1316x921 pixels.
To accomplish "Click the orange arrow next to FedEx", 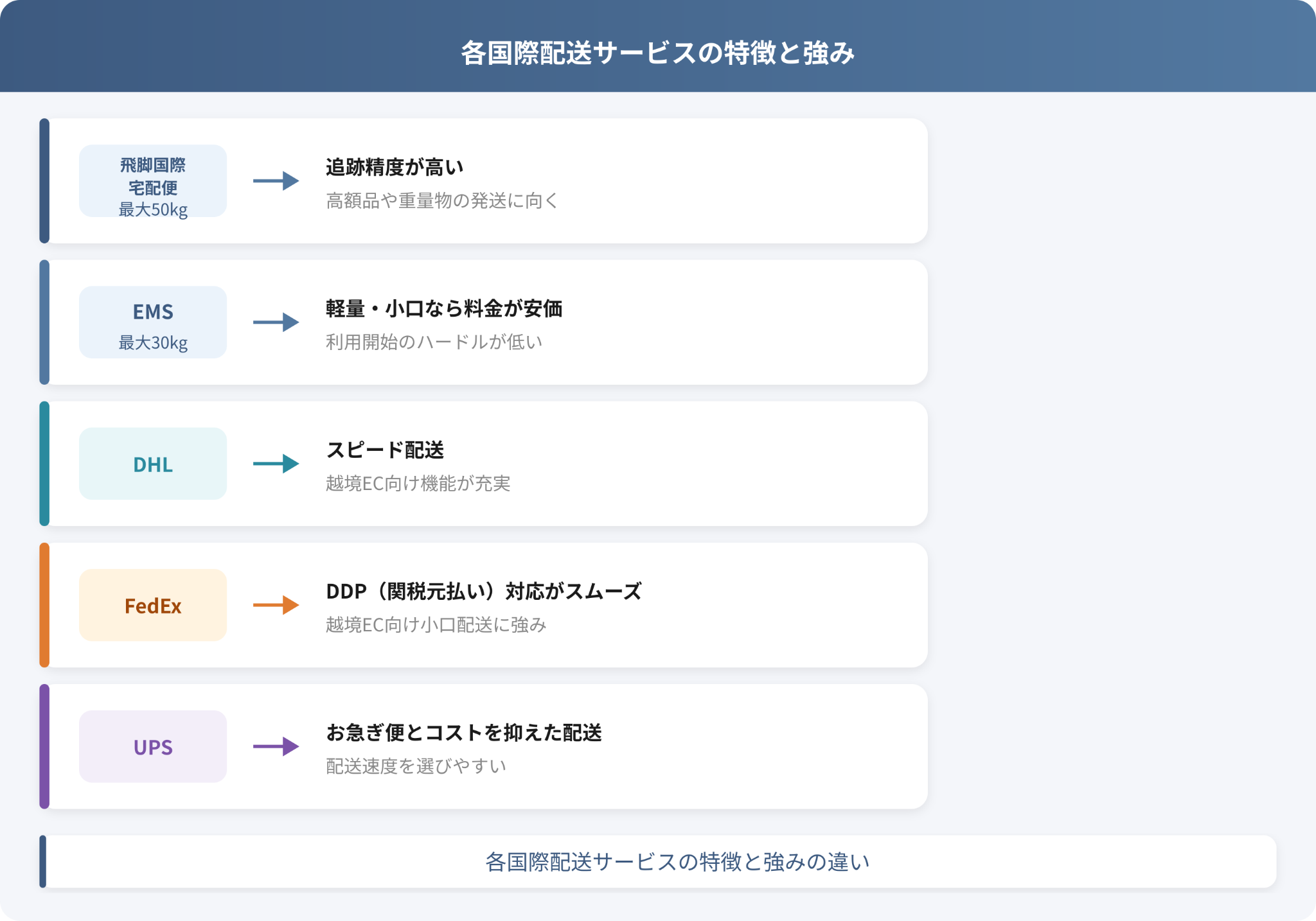I will (x=276, y=605).
